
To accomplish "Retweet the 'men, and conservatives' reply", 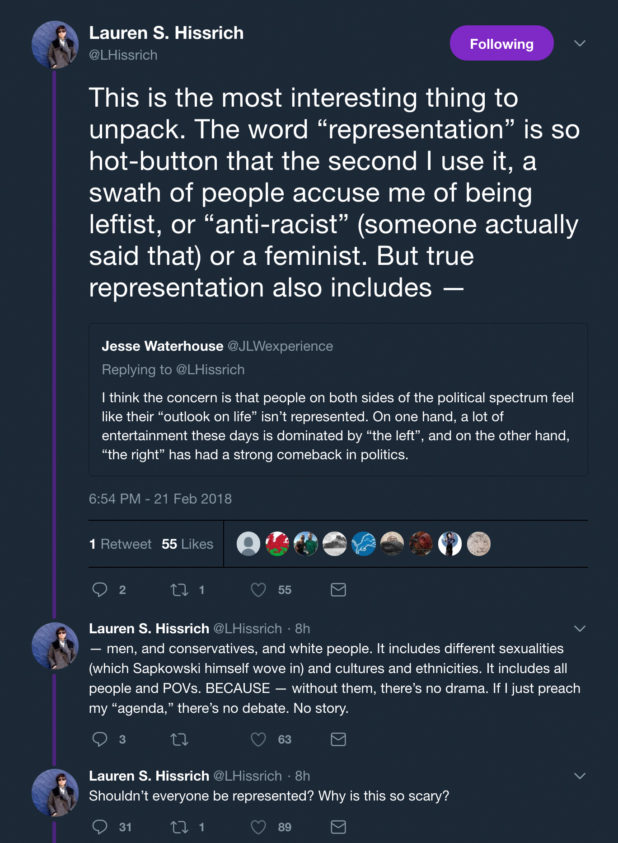I will tap(179, 739).
